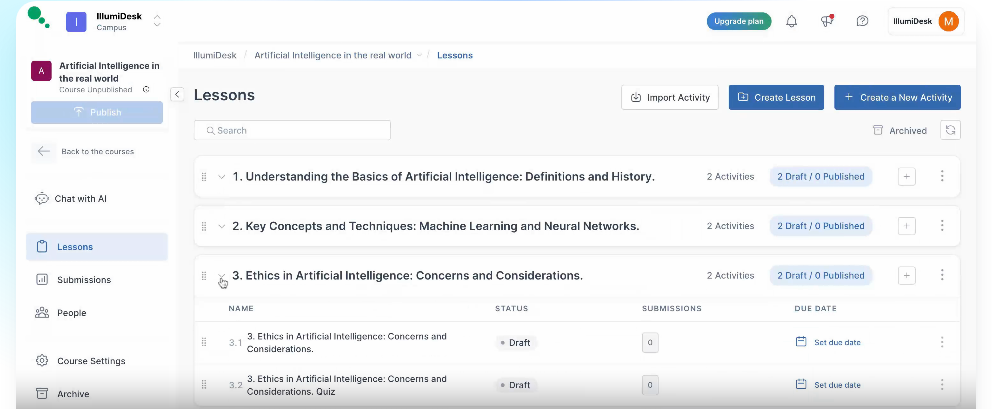Expand lesson 2 Key Concepts and Techniques
Image resolution: width=992 pixels, height=409 pixels.
(222, 226)
